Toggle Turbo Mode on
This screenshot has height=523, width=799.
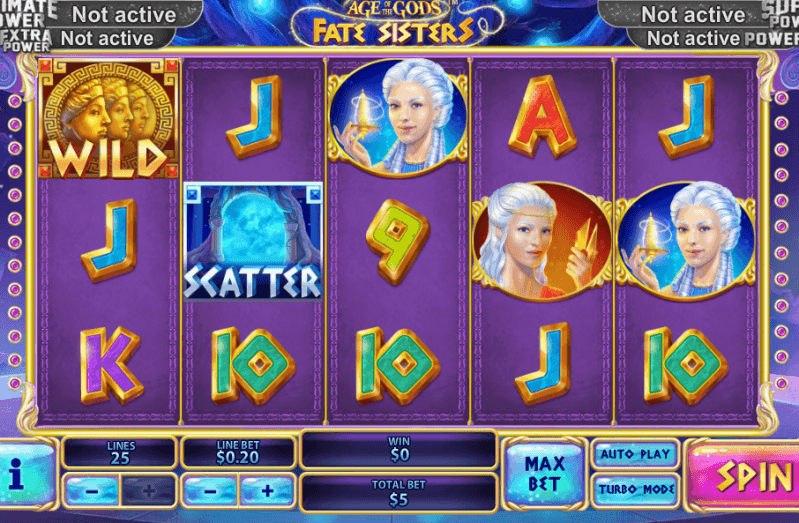[635, 489]
